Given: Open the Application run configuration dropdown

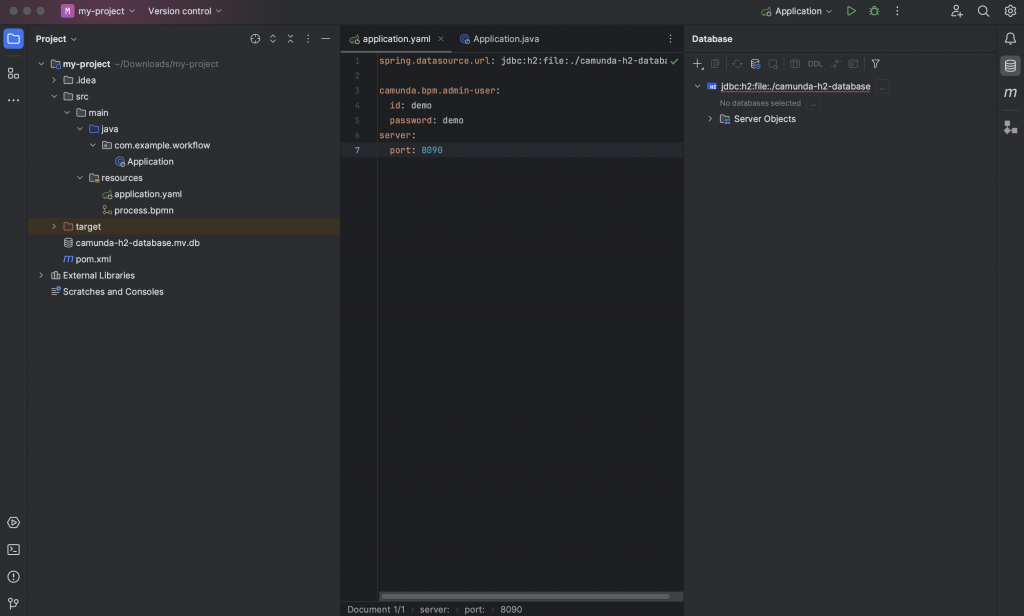Looking at the screenshot, I should (796, 11).
